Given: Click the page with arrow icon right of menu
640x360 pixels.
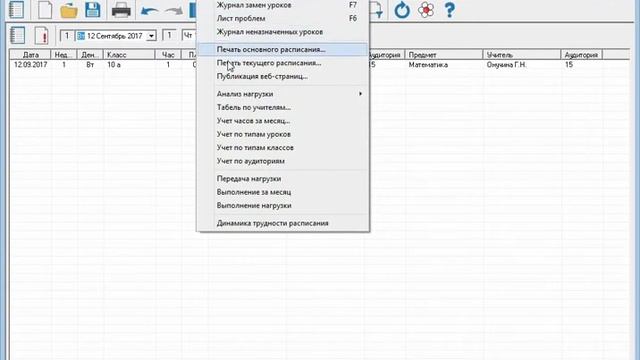Looking at the screenshot, I should [x=376, y=9].
